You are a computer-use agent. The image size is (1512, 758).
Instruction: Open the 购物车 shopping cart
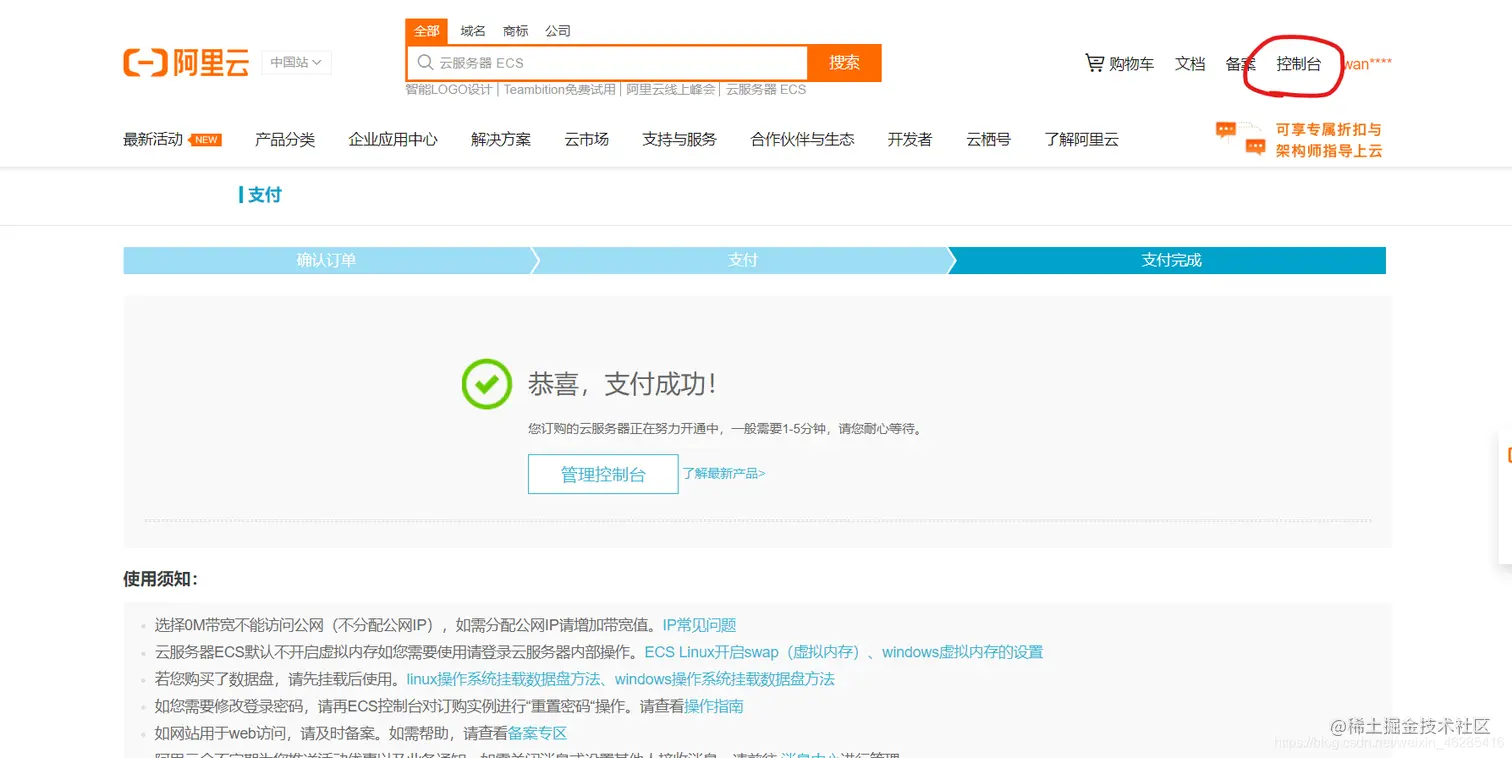click(x=1120, y=63)
